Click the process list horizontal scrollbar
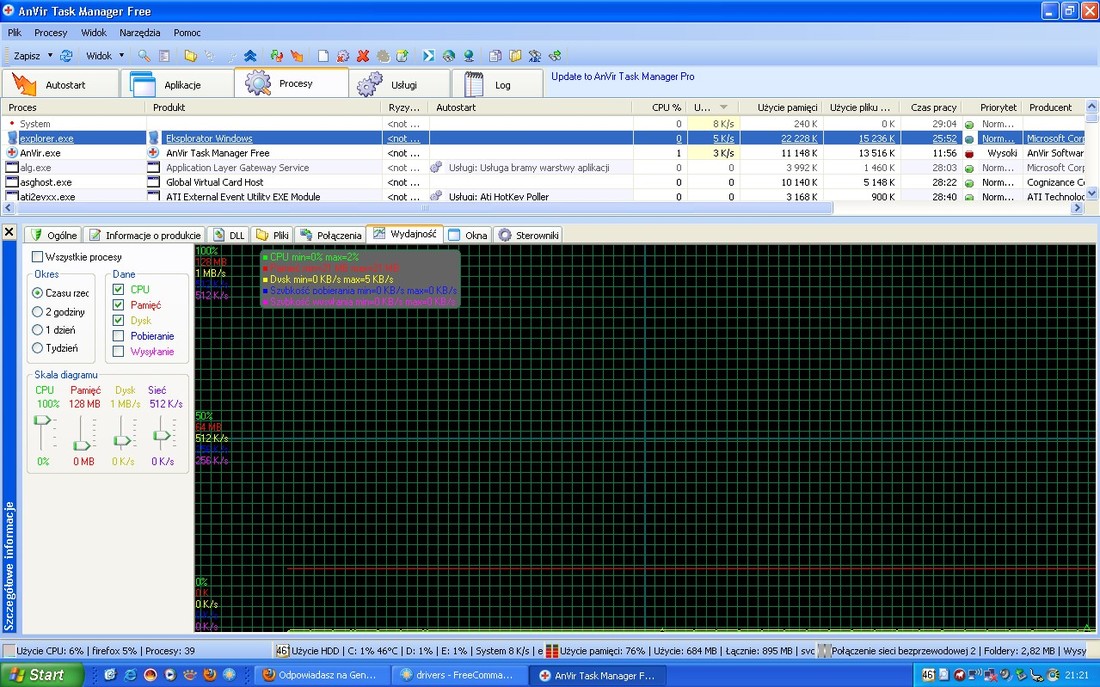This screenshot has height=687, width=1100. (x=424, y=208)
